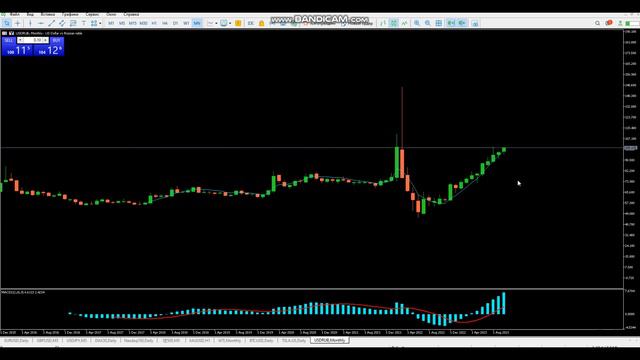Select the cursor tool in toolbar
This screenshot has height=360, width=640.
7,23
